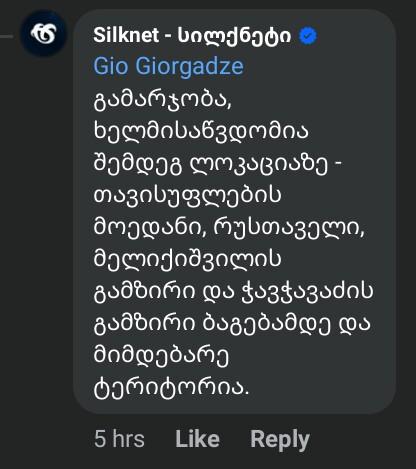The width and height of the screenshot is (416, 469).
Task: Click the word ჭავჭავაძის in the comment
Action: click(307, 292)
